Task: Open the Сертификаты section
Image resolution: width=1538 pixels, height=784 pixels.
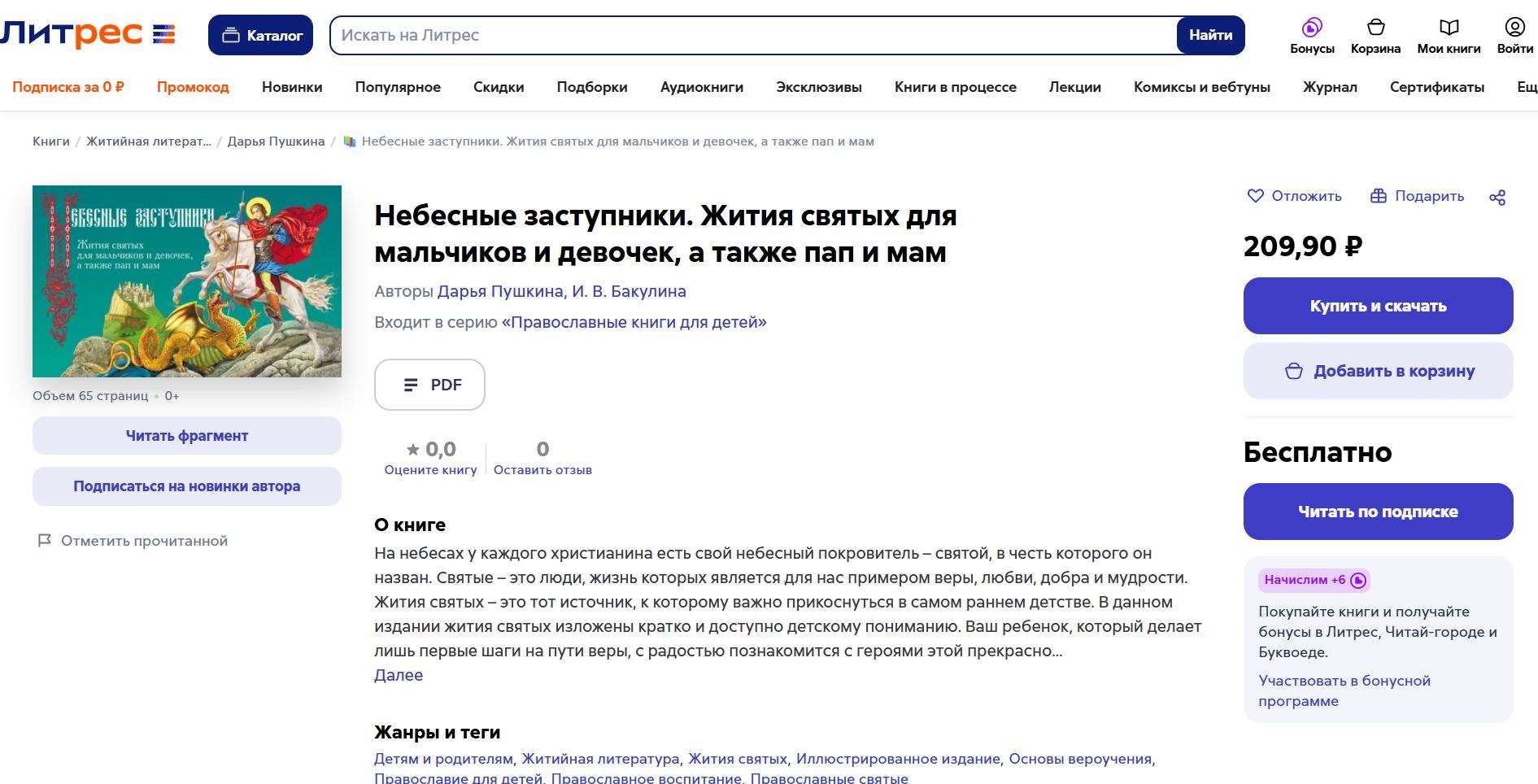Action: pos(1437,87)
